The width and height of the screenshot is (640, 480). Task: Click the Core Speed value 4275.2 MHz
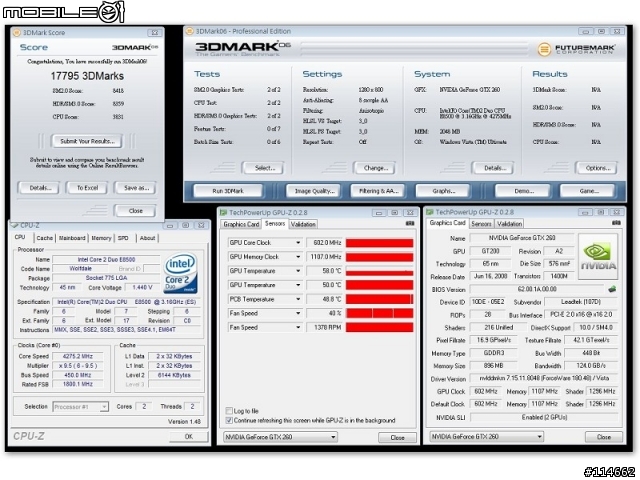pos(78,356)
